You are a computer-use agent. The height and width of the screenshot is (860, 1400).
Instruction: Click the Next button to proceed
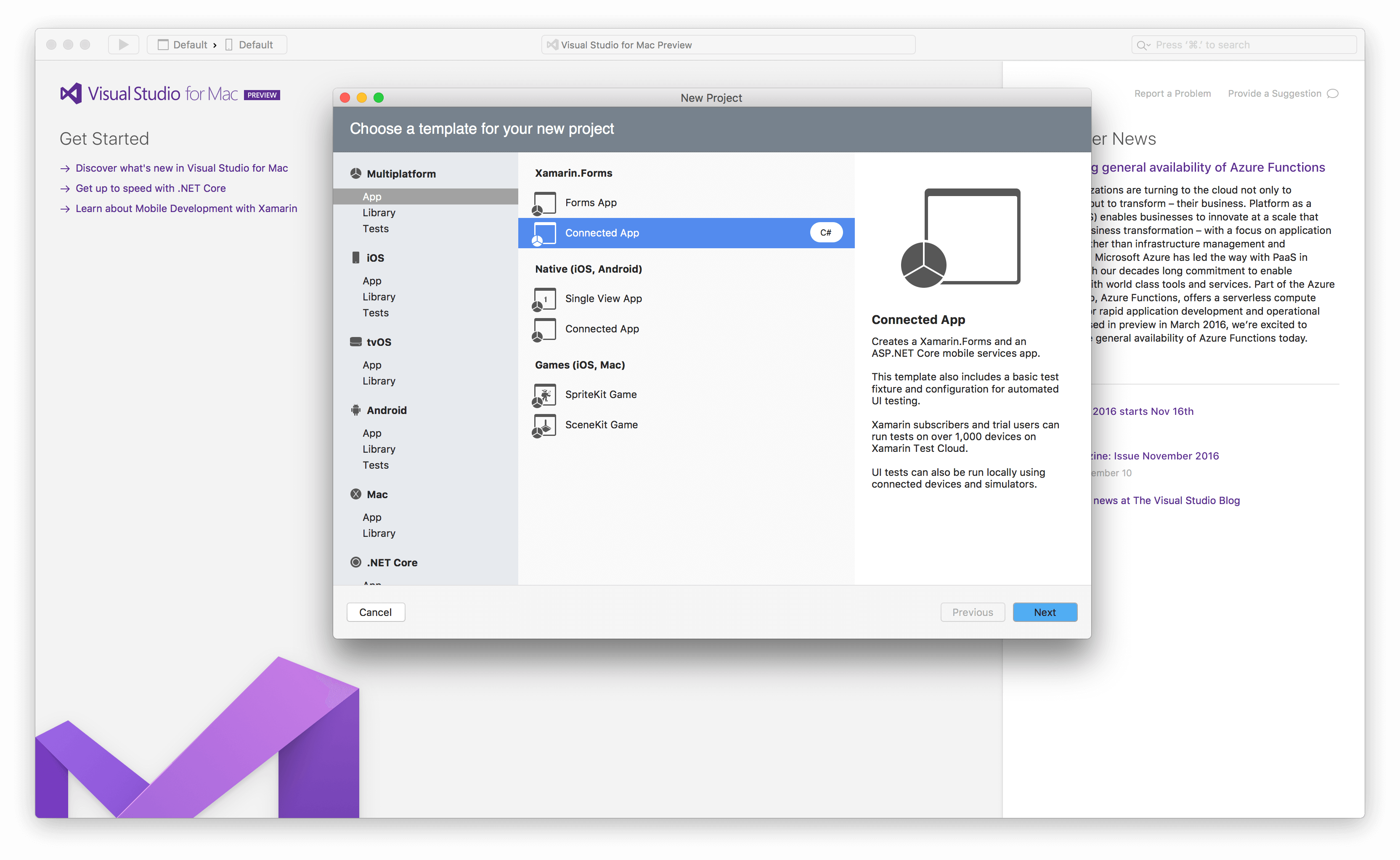(1044, 611)
